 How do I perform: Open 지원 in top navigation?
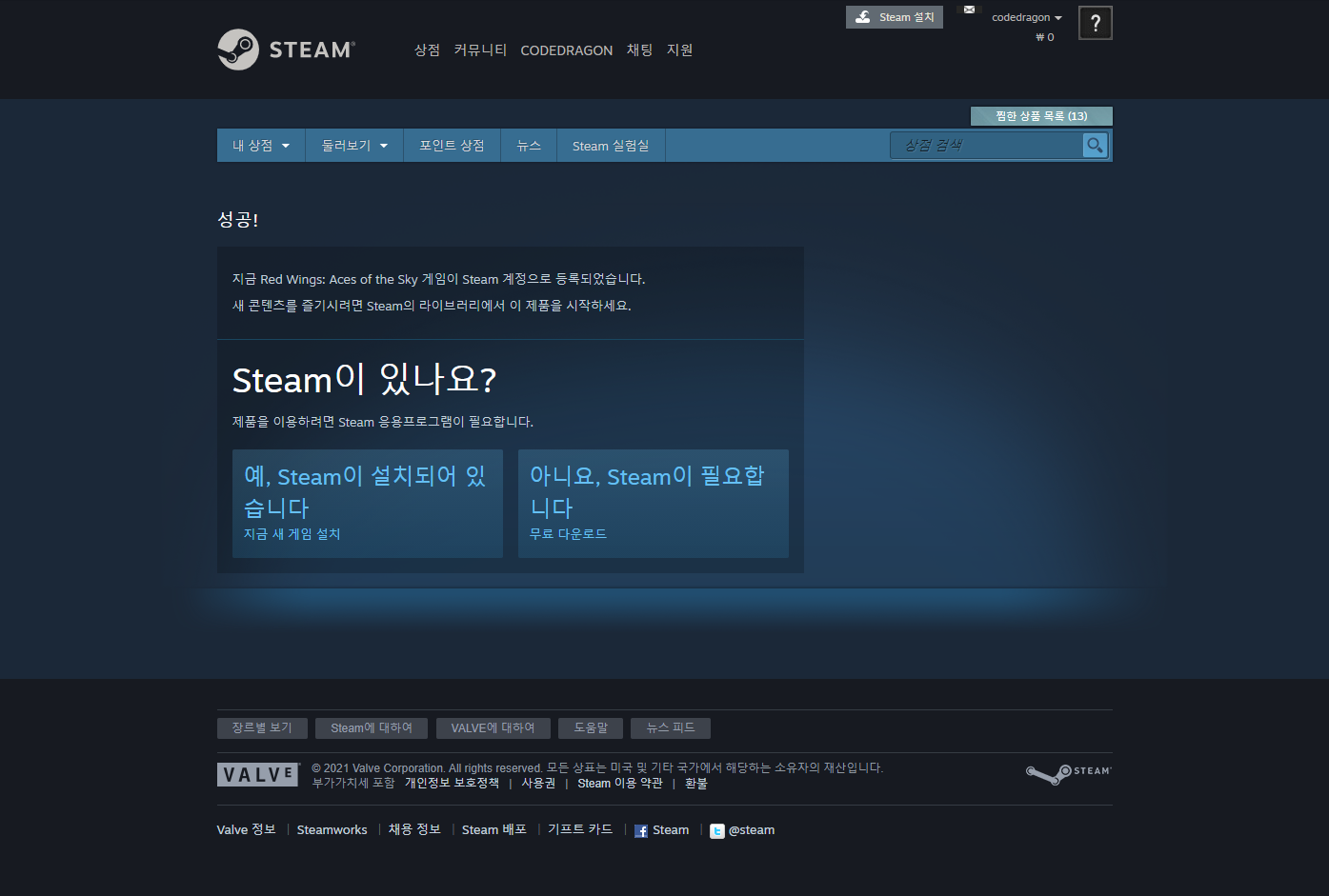tap(679, 50)
